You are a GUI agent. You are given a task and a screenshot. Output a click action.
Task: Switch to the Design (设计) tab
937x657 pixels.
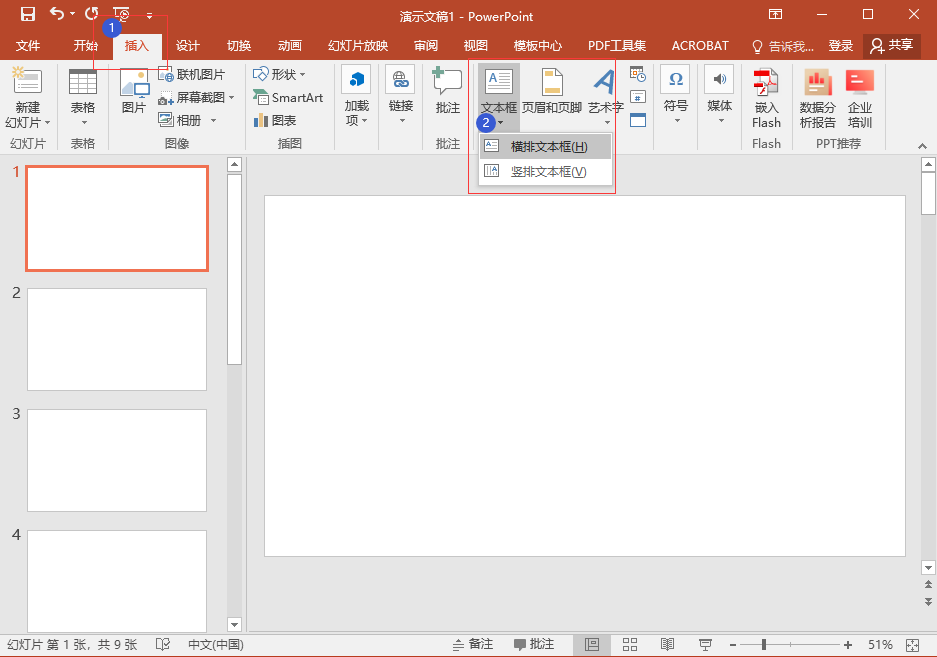pyautogui.click(x=188, y=45)
